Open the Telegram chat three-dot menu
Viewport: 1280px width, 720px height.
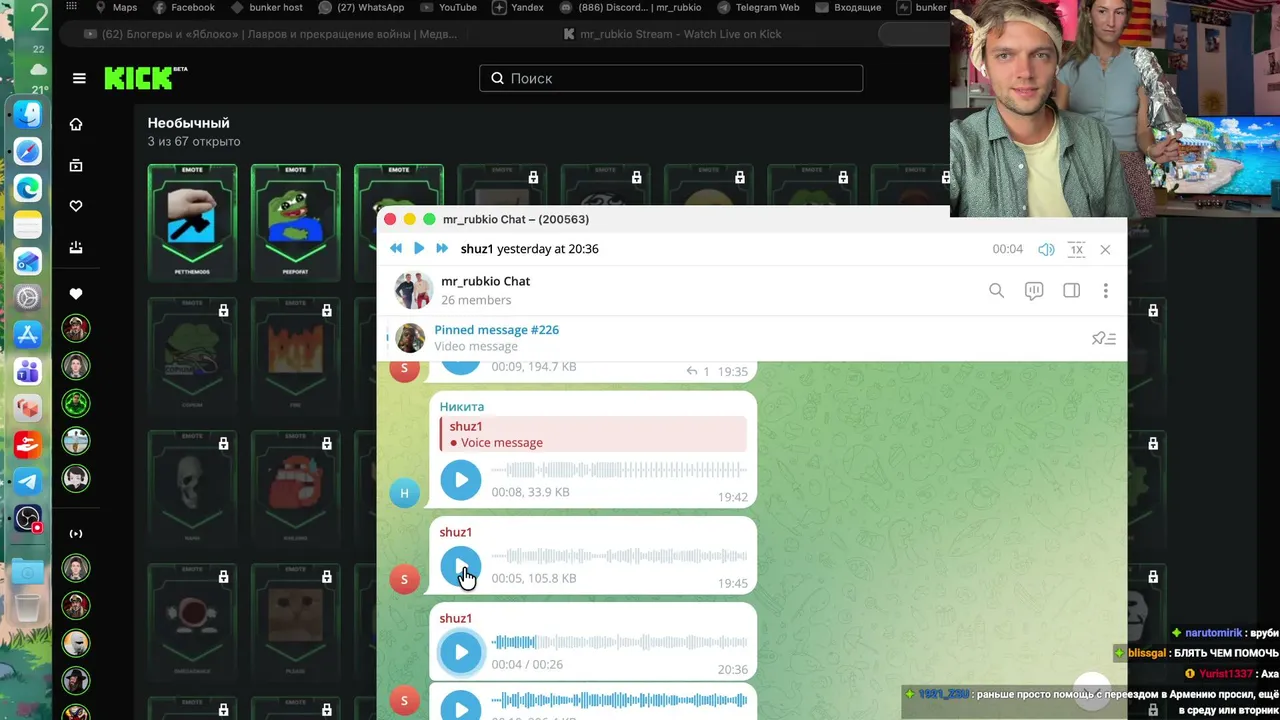click(x=1105, y=291)
